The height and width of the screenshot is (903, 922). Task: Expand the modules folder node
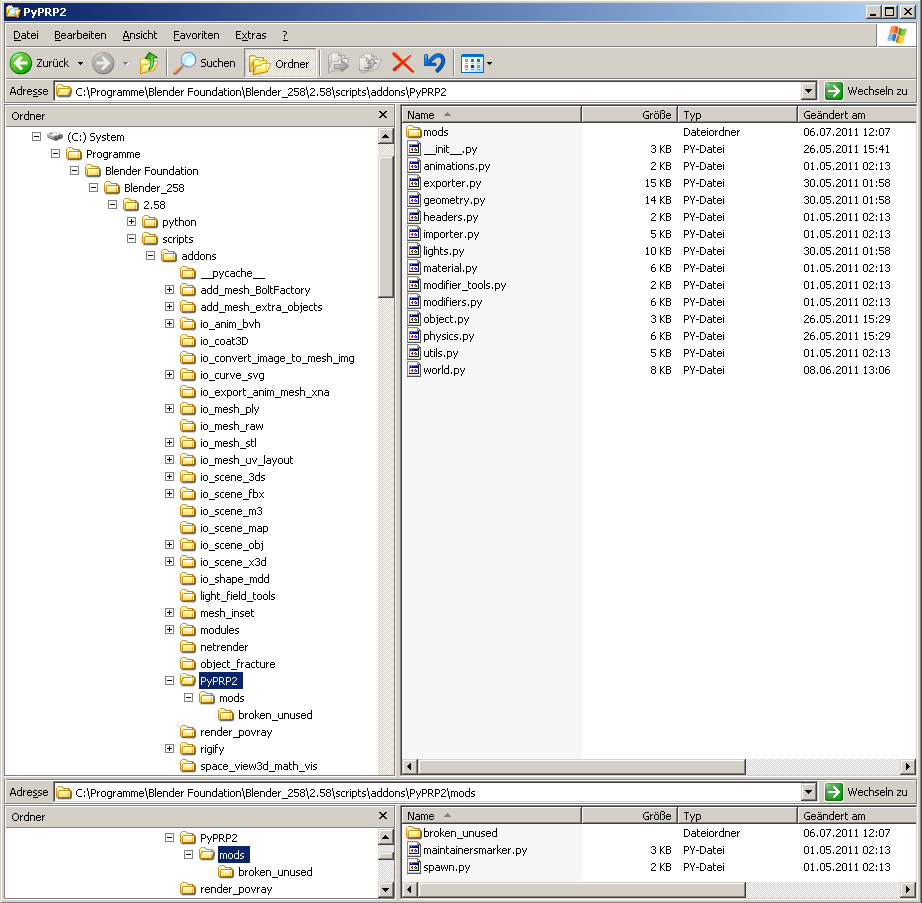(x=169, y=630)
